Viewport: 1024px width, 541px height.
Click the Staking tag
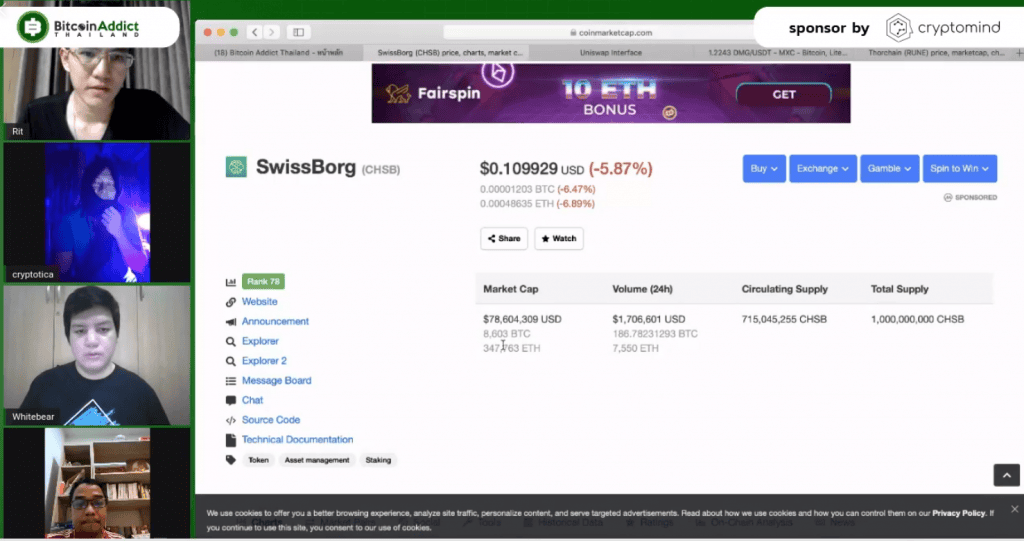[378, 460]
